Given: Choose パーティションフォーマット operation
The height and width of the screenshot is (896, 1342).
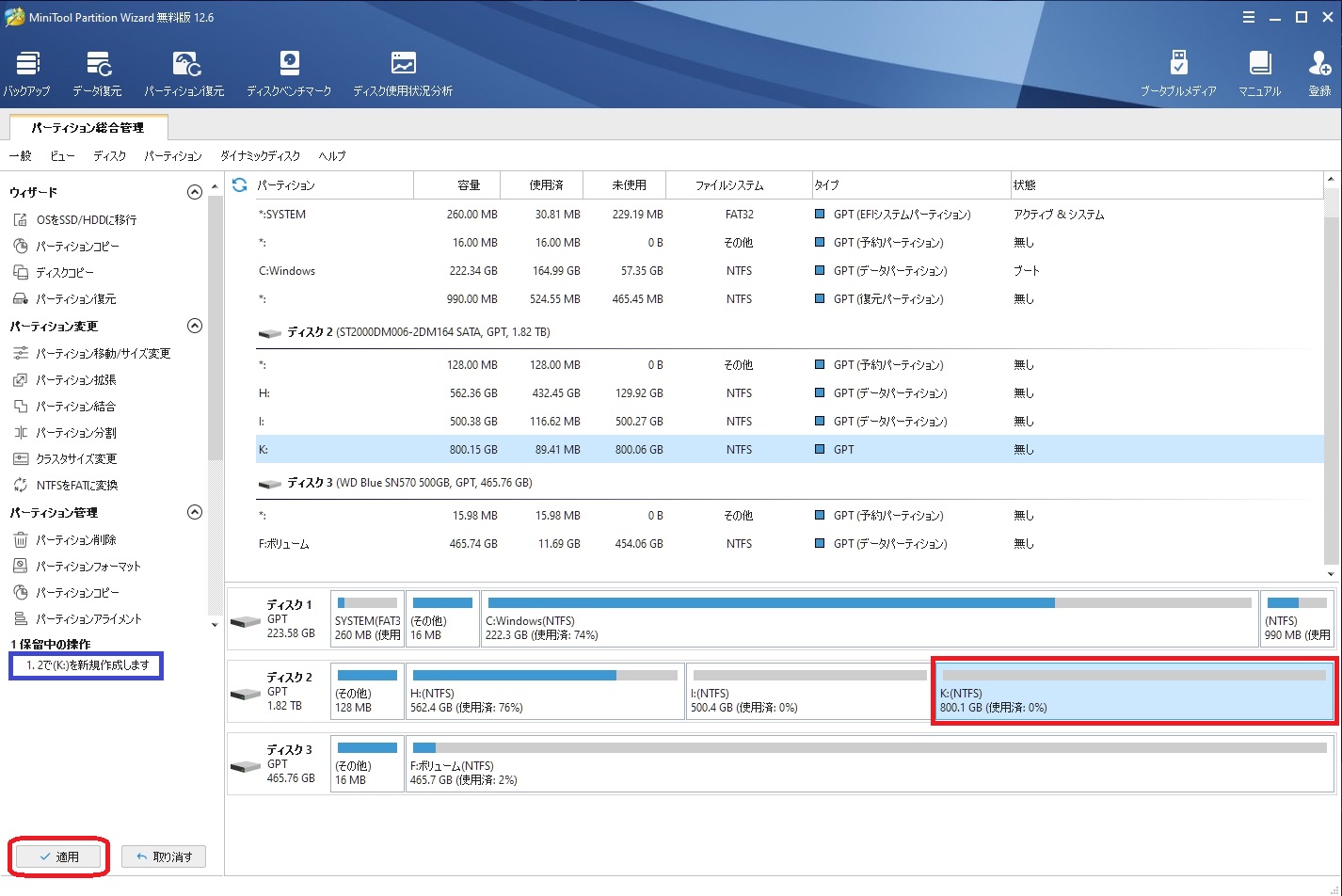Looking at the screenshot, I should click(76, 566).
